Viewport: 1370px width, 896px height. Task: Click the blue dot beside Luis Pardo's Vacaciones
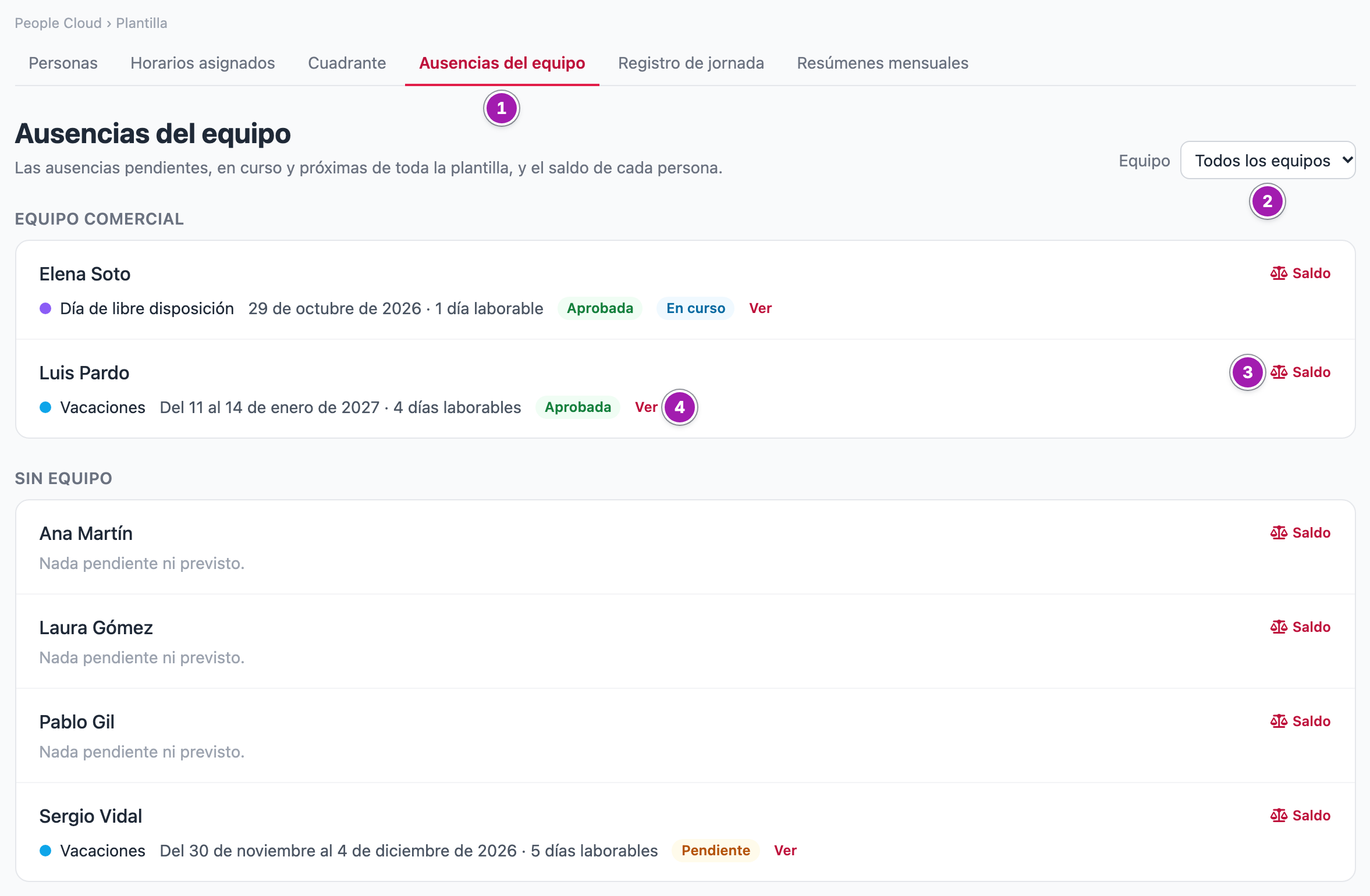45,407
